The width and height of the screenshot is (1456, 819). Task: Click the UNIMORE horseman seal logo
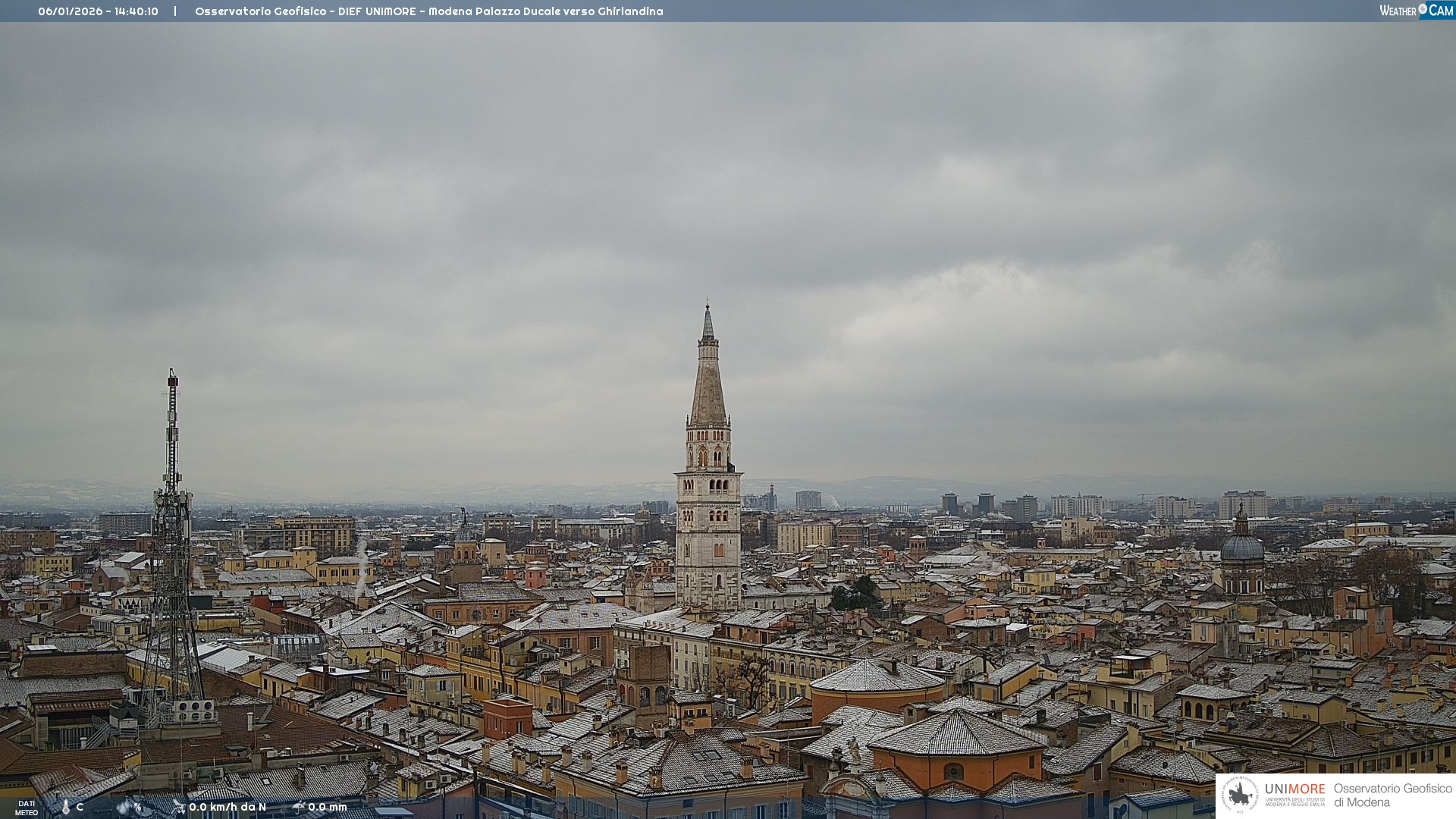(1241, 795)
